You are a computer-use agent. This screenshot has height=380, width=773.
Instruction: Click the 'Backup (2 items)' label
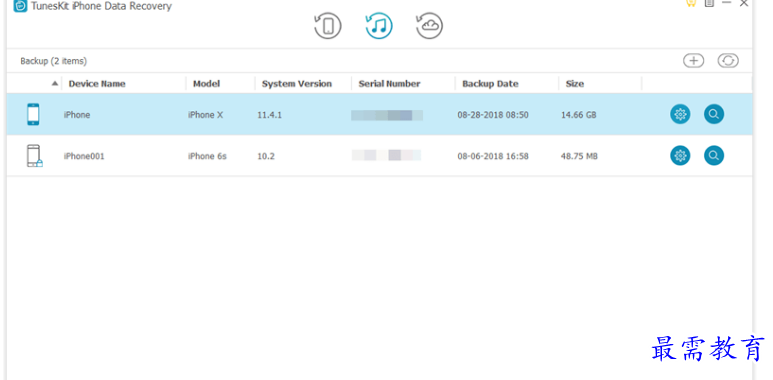[53, 61]
